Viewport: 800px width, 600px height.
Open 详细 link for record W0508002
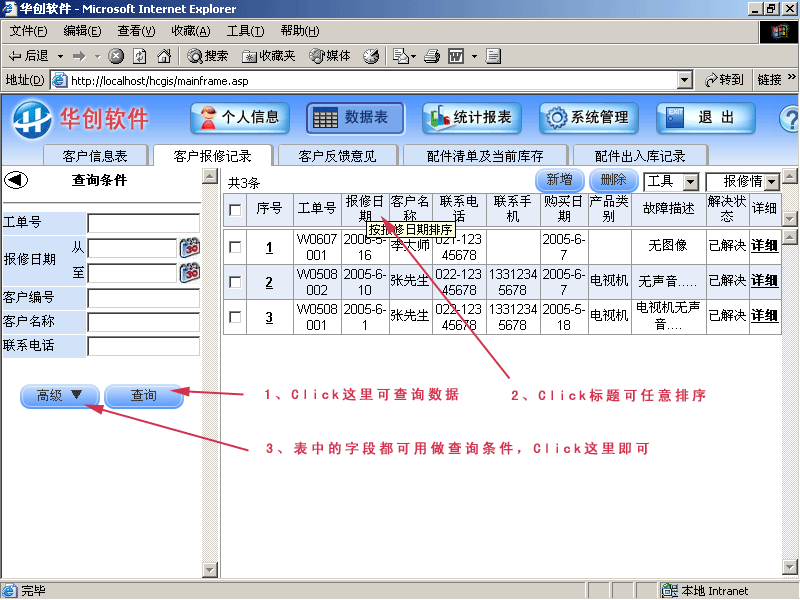click(x=763, y=282)
